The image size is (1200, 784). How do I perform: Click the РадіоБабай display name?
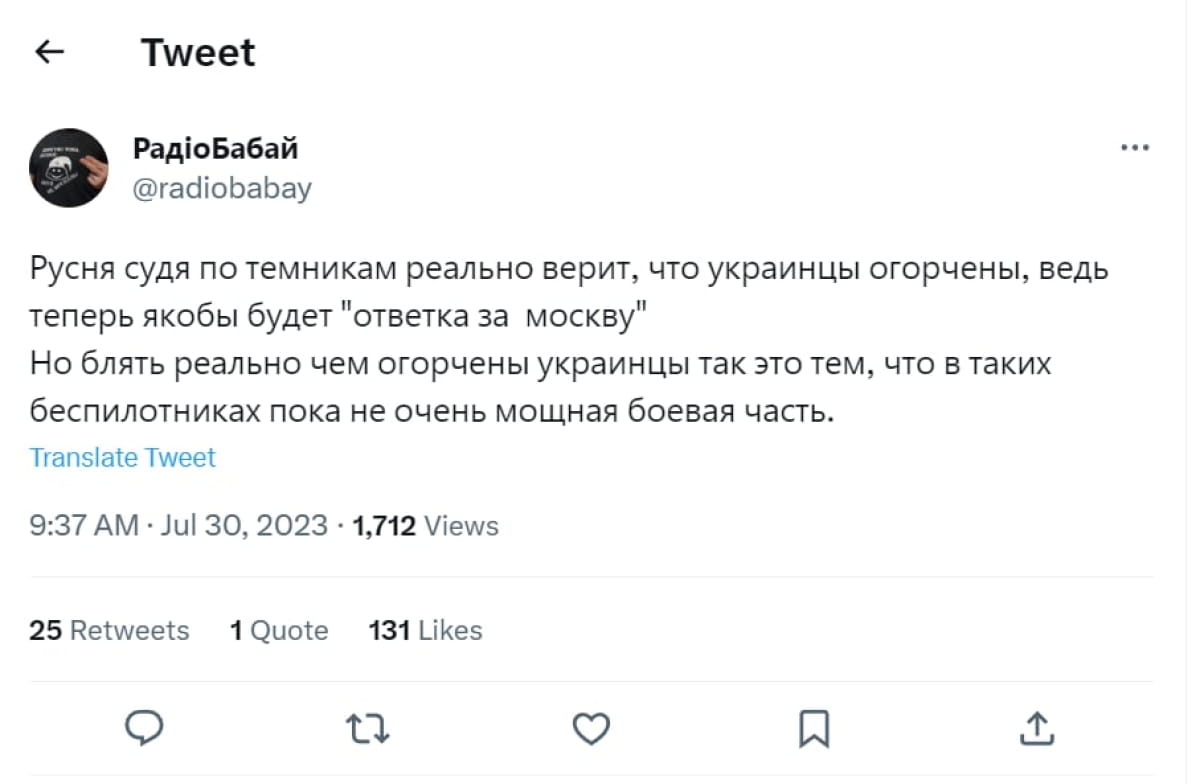click(215, 149)
